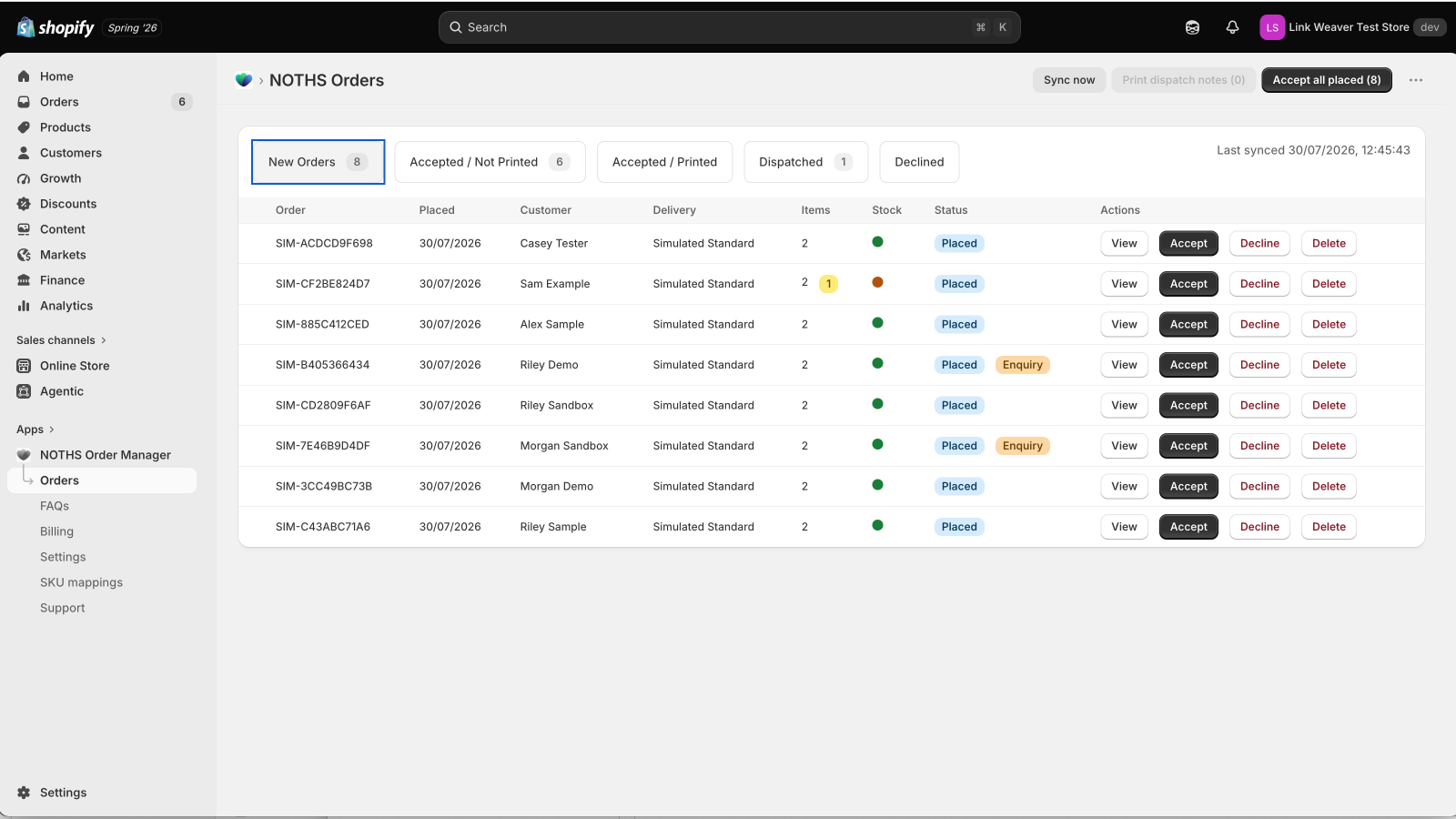The width and height of the screenshot is (1456, 819).
Task: Open SKU mappings page
Action: click(81, 582)
